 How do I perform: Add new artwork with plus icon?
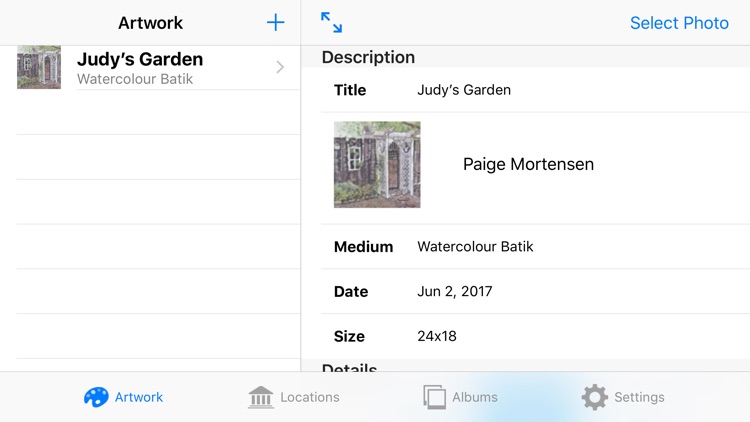[276, 22]
